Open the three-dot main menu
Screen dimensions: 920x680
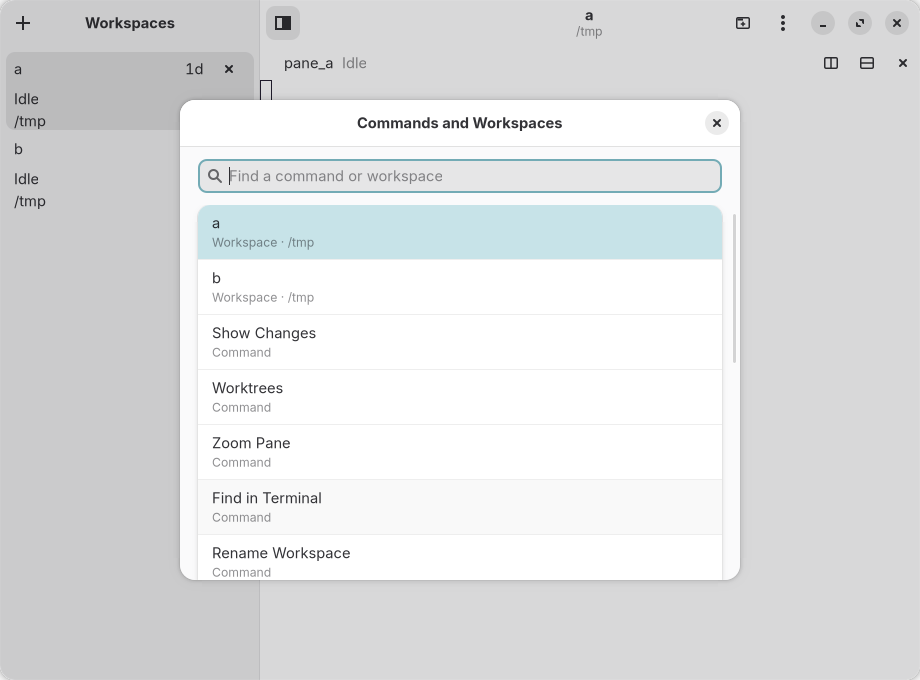[783, 23]
